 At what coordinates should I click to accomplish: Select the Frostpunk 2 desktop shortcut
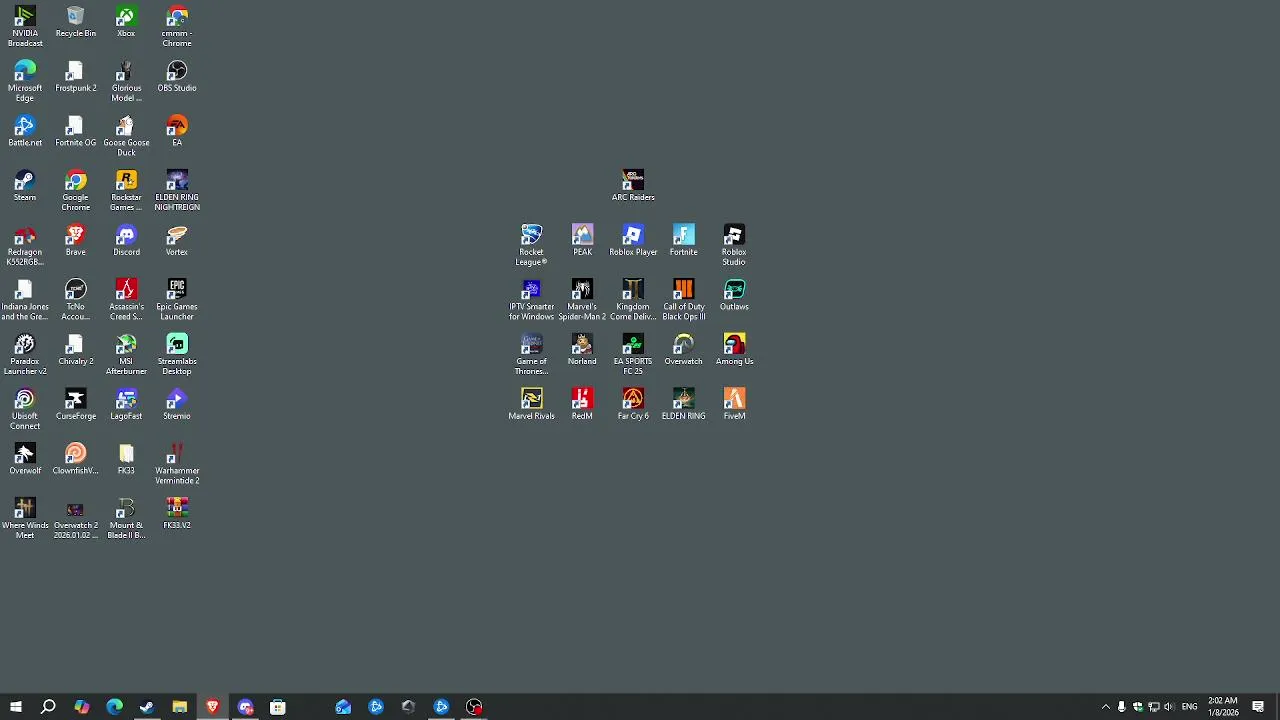(76, 77)
